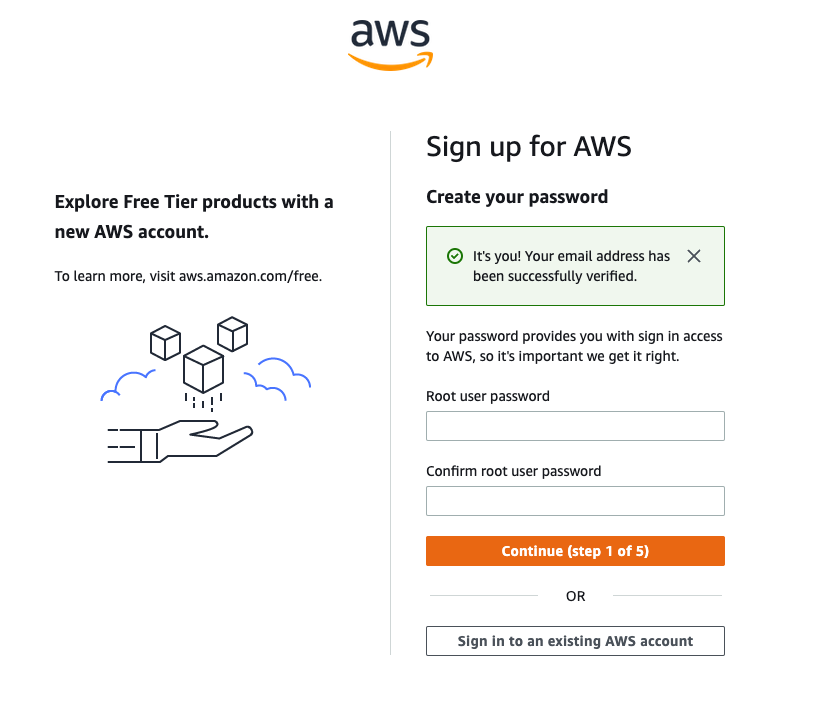Click the Sign up for AWS heading

pos(529,146)
